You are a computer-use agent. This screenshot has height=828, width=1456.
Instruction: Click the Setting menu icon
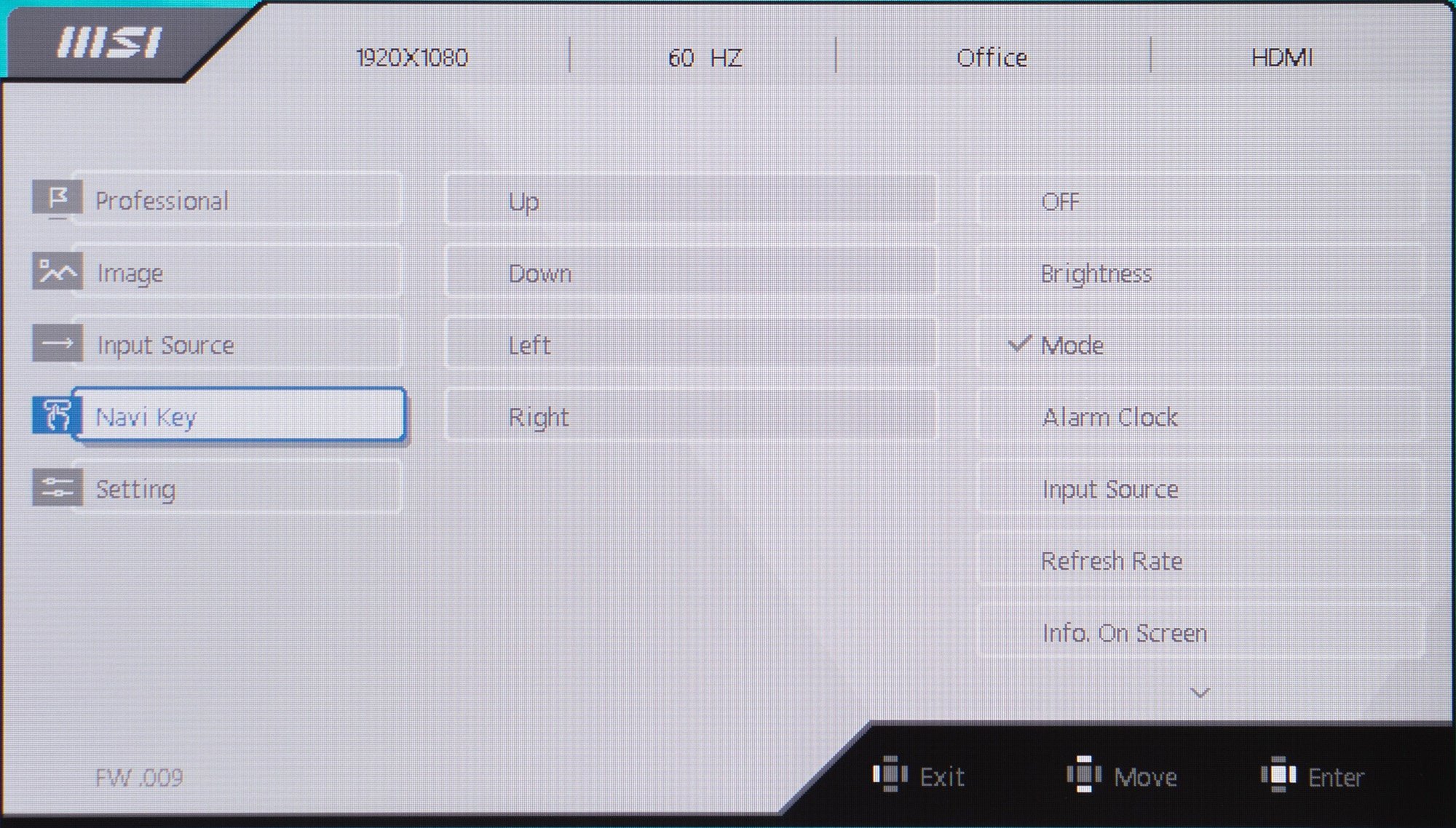click(58, 488)
